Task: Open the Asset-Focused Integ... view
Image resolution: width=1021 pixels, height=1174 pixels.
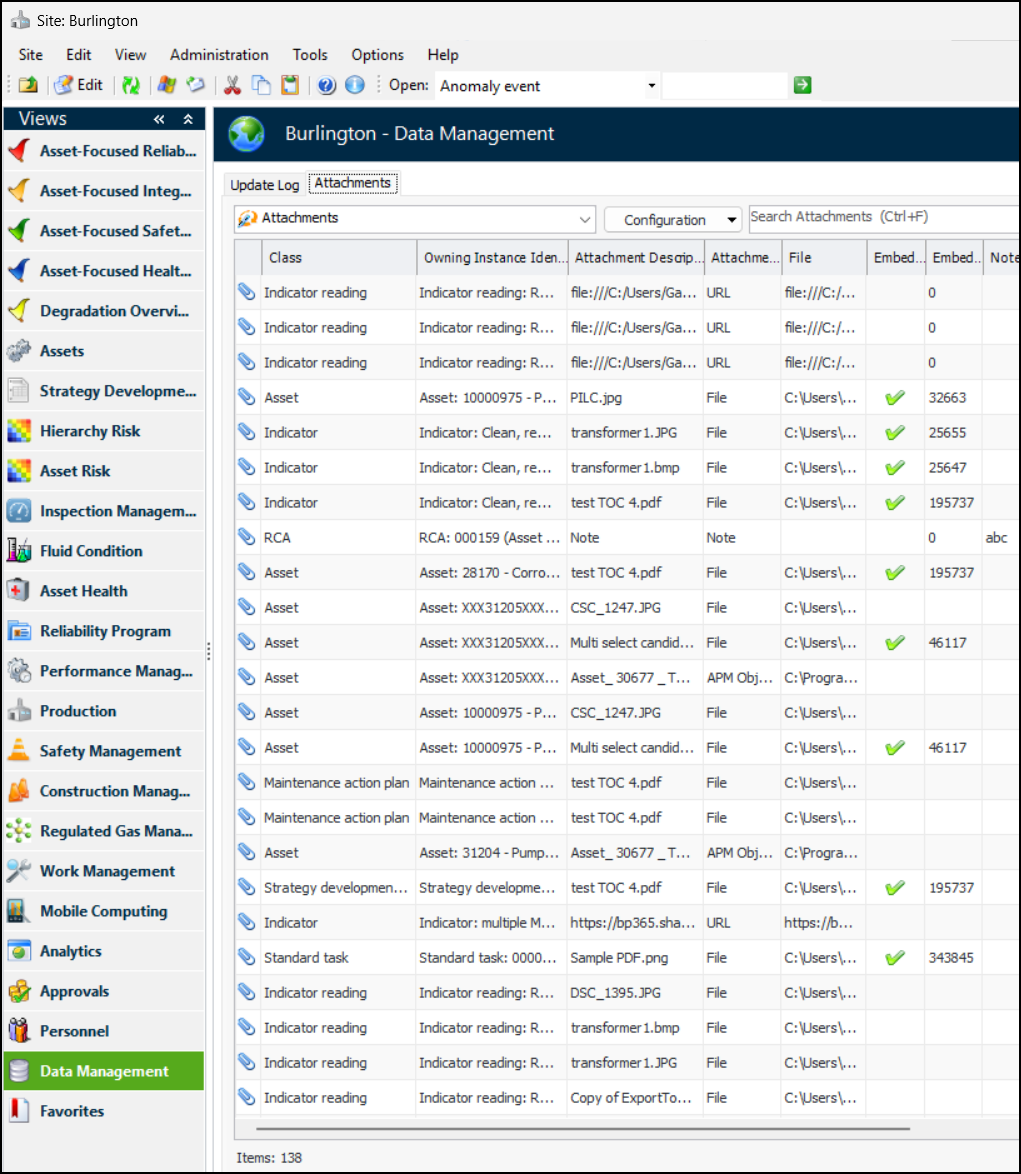Action: point(103,191)
